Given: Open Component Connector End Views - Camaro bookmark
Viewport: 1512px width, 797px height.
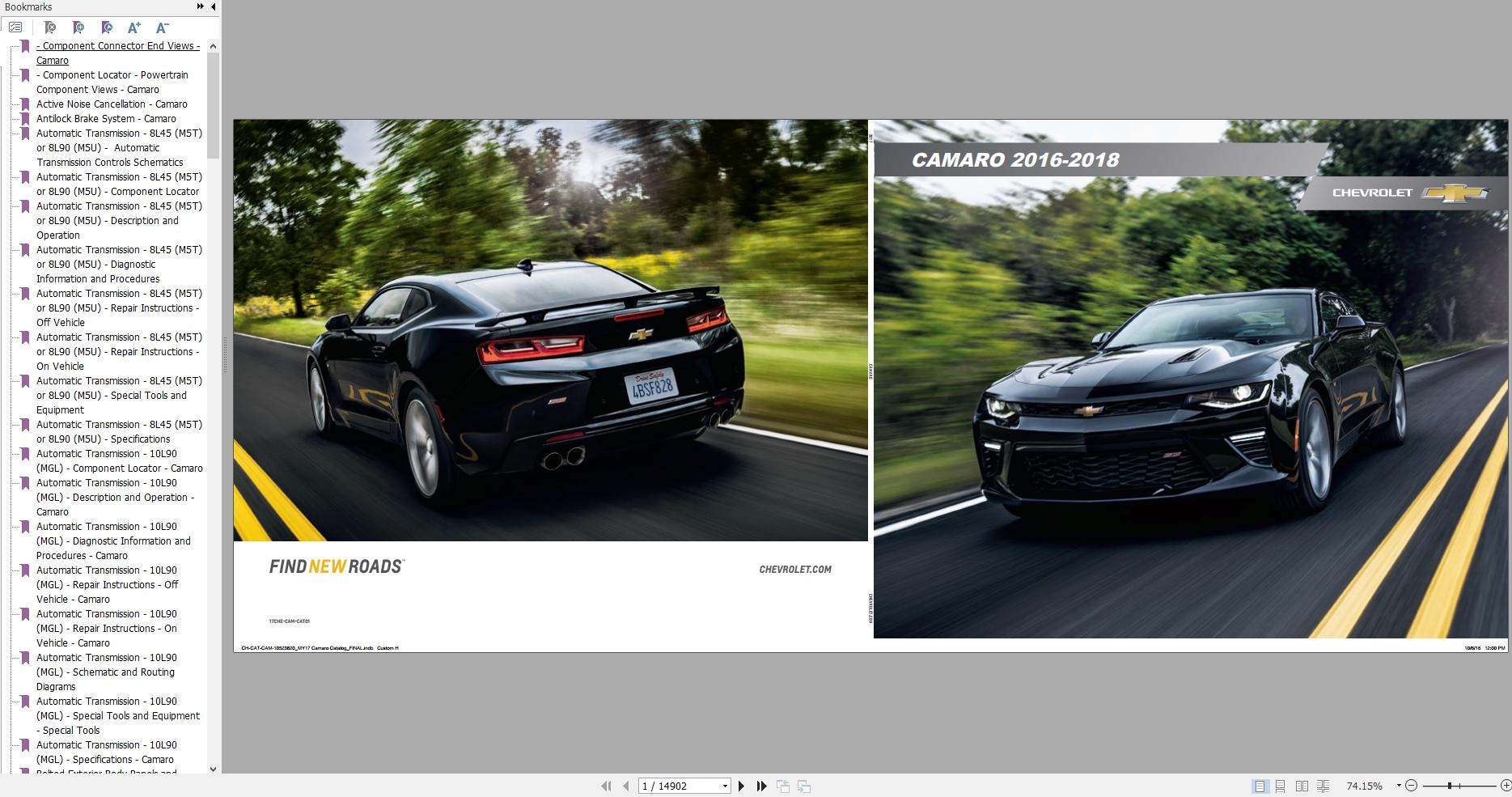Looking at the screenshot, I should pos(118,53).
